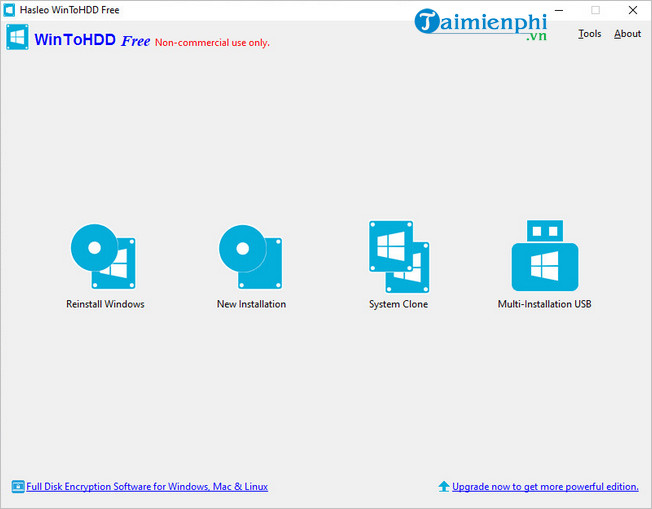Screen dimensions: 652x509
Task: Select the New Installation label
Action: (251, 304)
